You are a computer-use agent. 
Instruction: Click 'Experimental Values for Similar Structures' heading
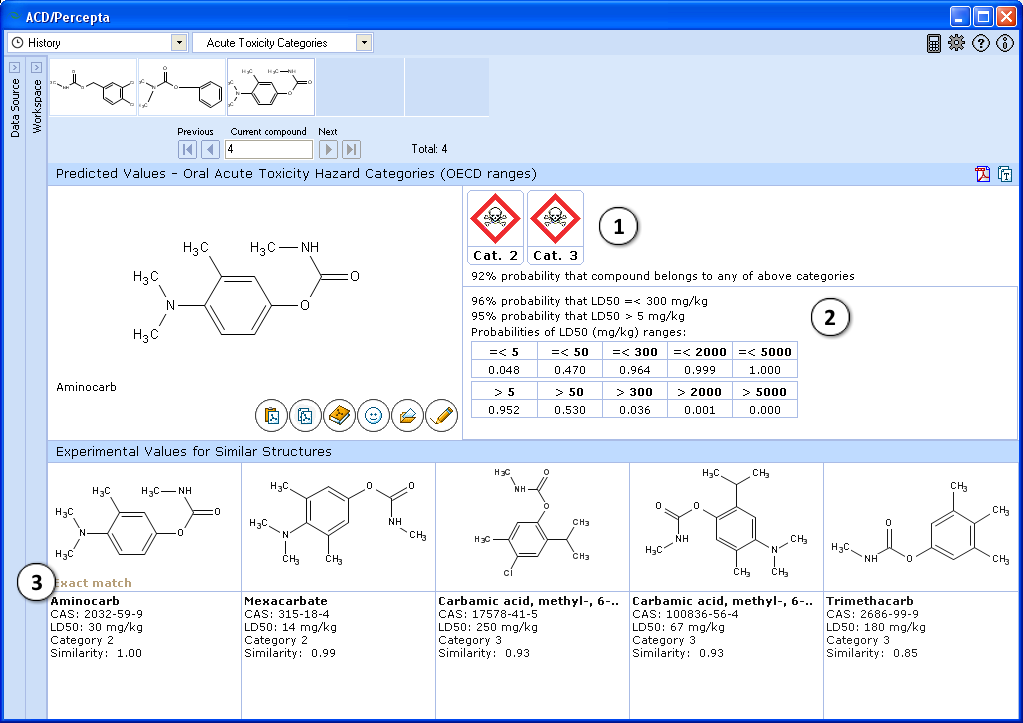coord(194,452)
